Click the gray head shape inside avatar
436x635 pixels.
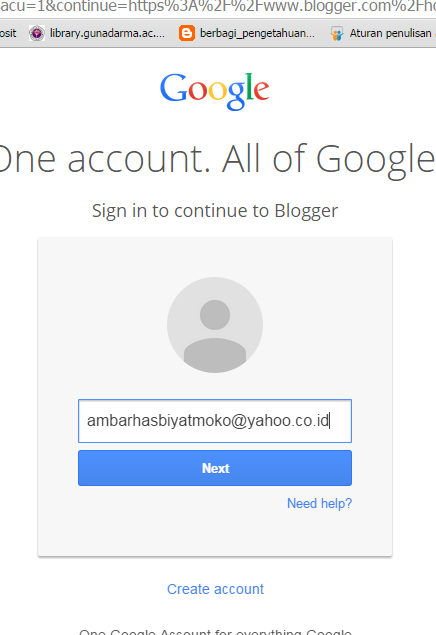pyautogui.click(x=215, y=315)
